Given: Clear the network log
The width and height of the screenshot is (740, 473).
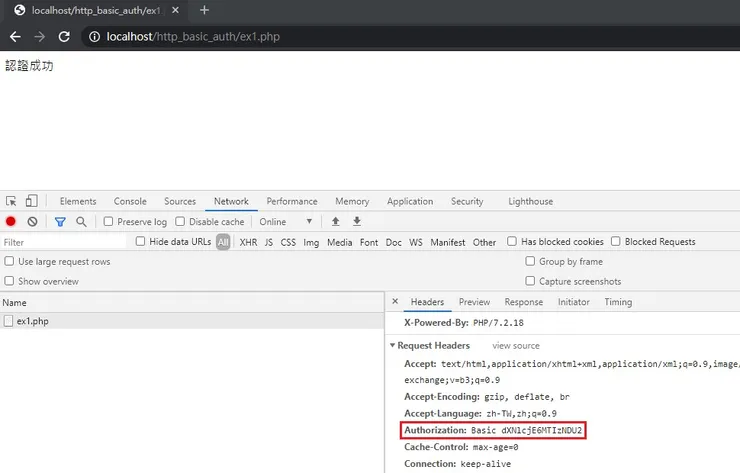Looking at the screenshot, I should (x=32, y=222).
